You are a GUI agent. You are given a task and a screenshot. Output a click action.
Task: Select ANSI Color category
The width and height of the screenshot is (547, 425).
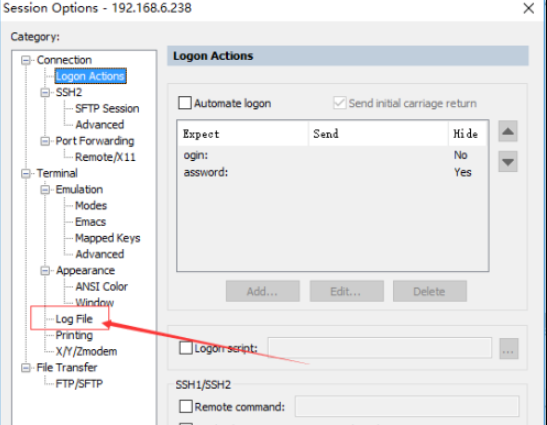coord(102,286)
